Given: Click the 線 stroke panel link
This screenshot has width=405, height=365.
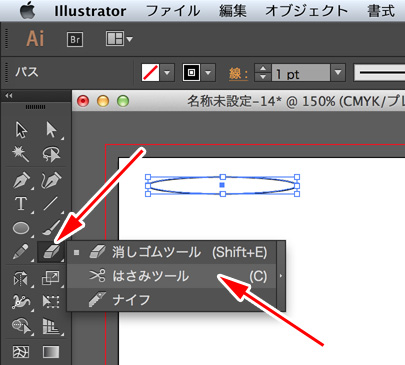Looking at the screenshot, I should click(238, 73).
